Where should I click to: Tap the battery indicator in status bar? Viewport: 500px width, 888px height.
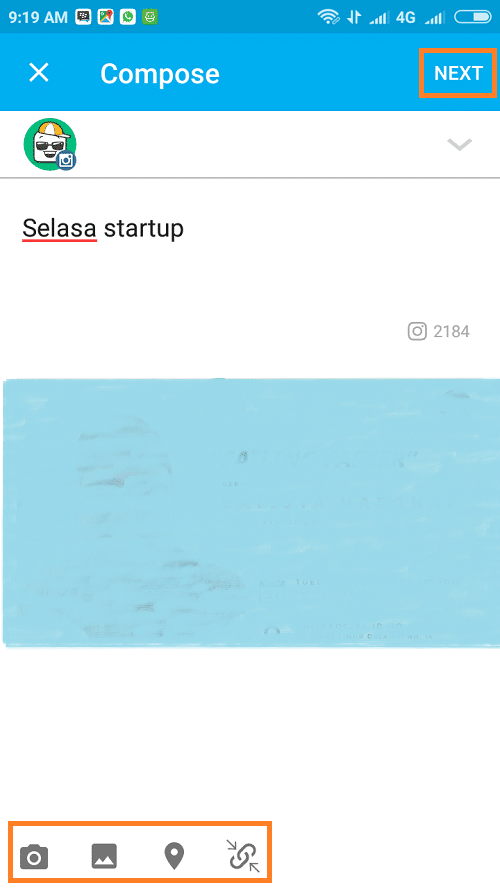pyautogui.click(x=473, y=17)
